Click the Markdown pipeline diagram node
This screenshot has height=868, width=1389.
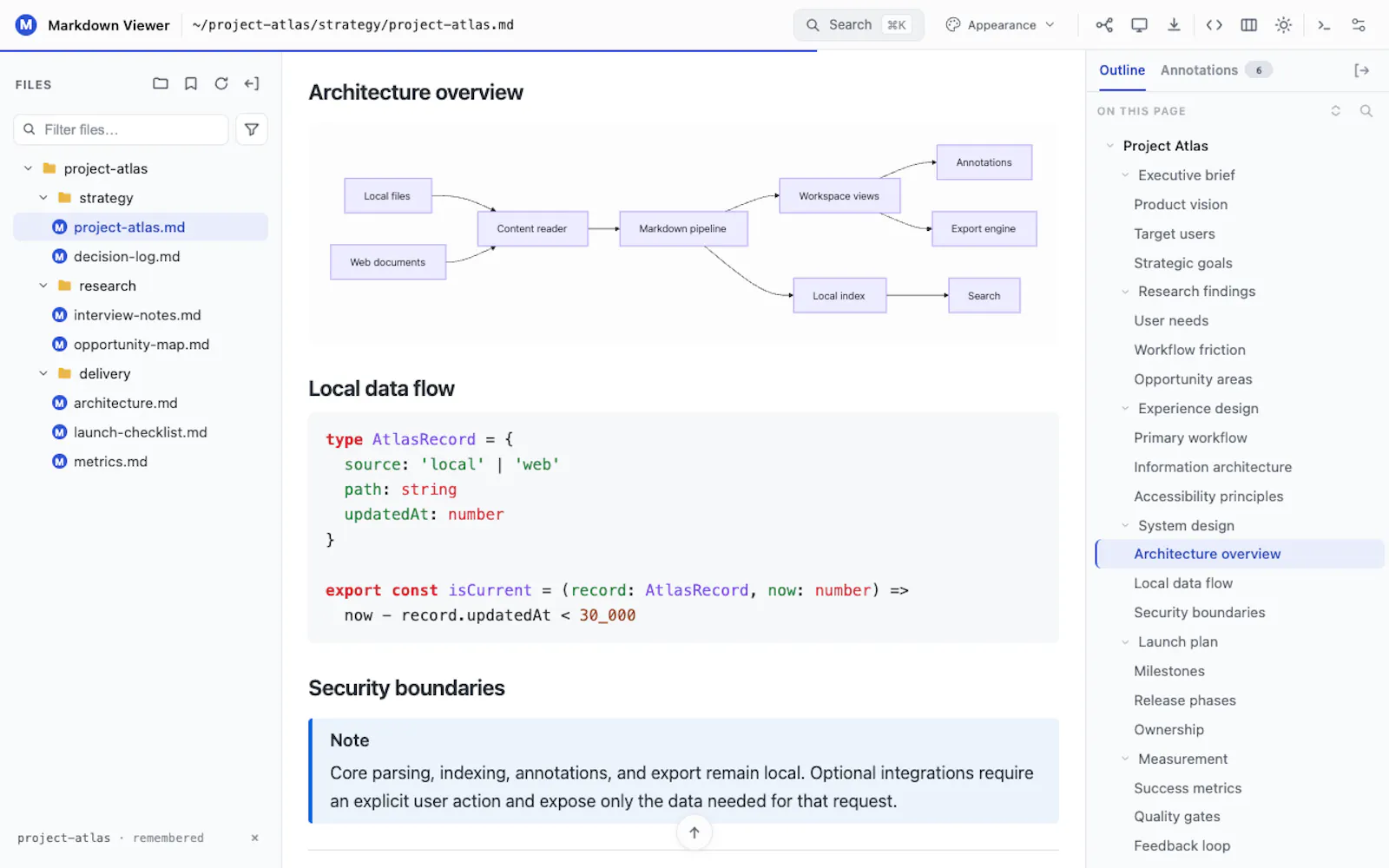[683, 229]
